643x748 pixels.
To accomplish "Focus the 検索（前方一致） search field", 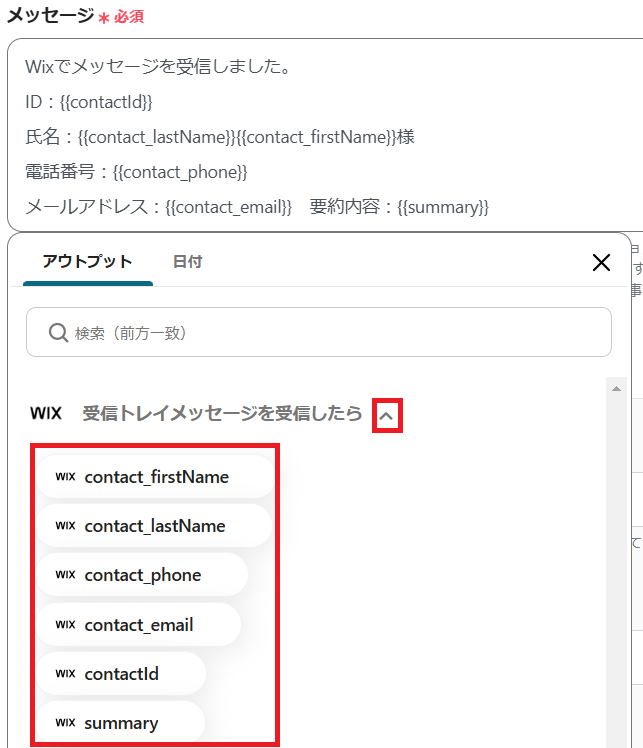I will (x=330, y=332).
